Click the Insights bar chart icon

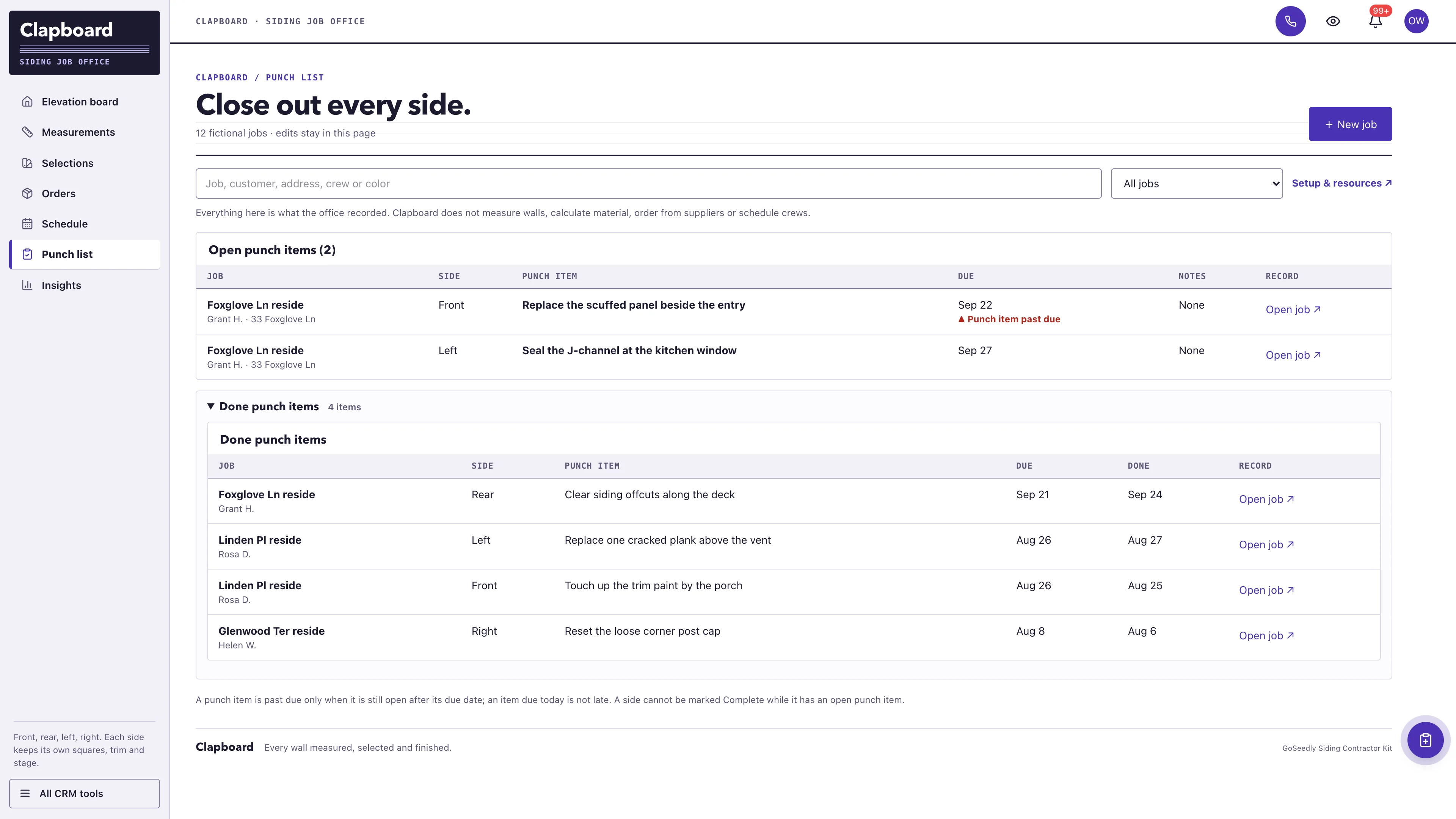click(x=27, y=285)
